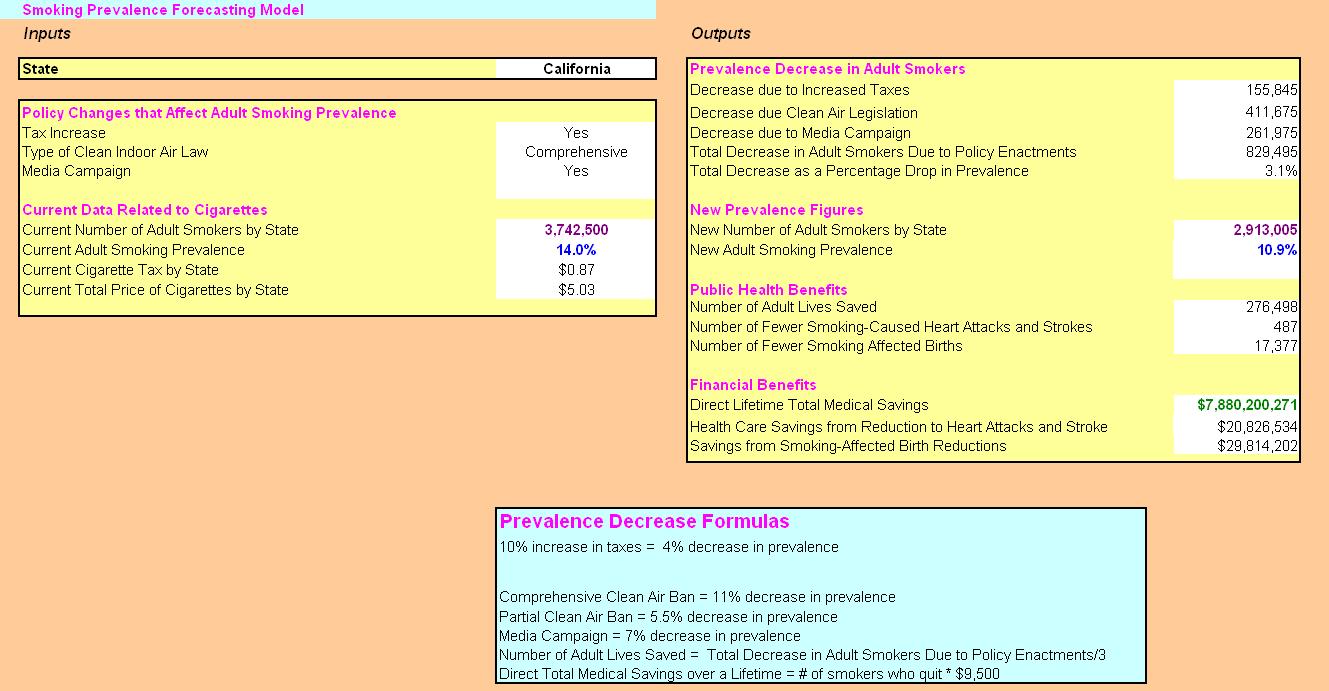1329x691 pixels.
Task: Select the Number of Adult Lives Saved formula line
Action: point(802,655)
